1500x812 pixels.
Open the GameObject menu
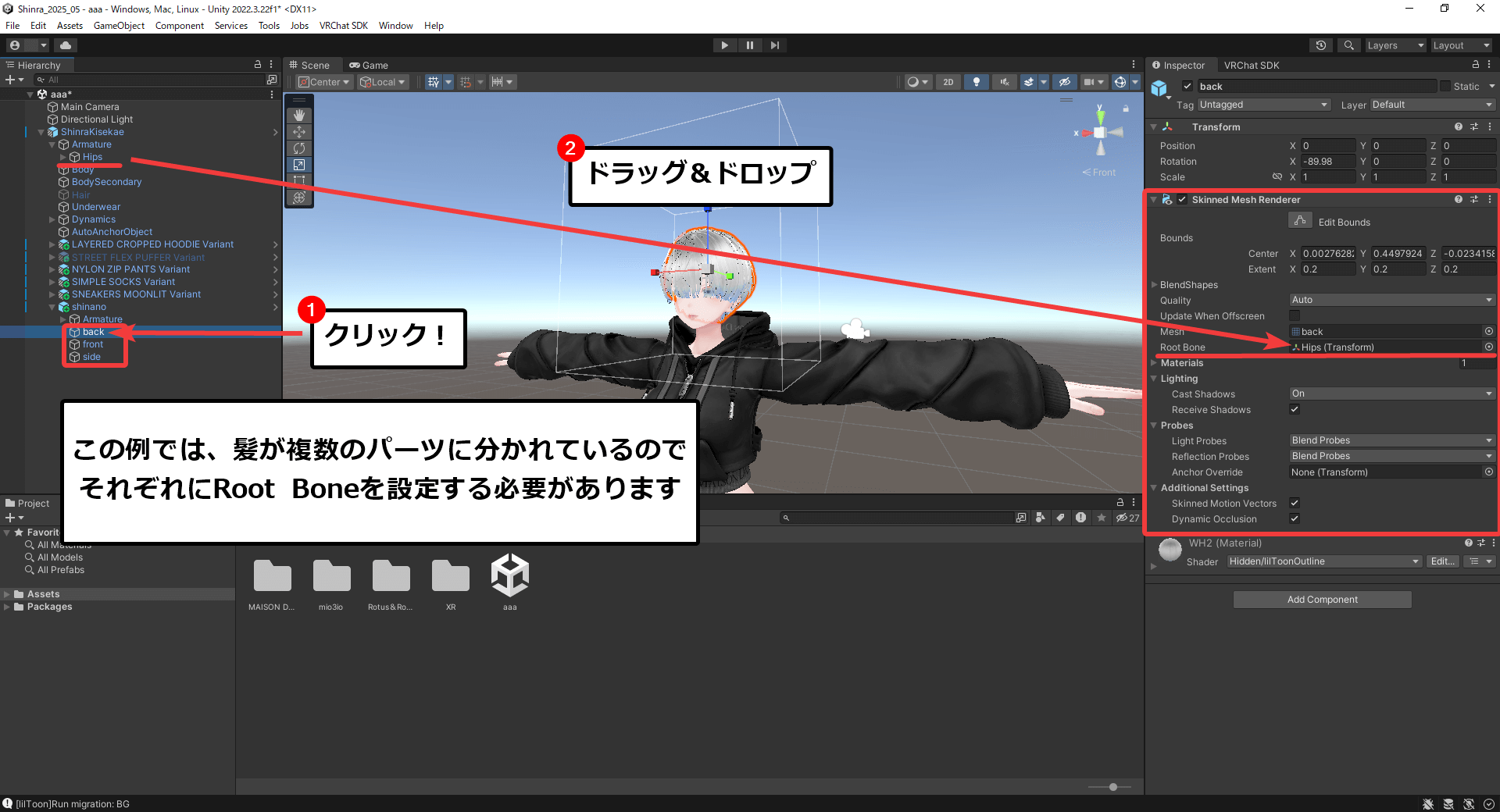119,26
